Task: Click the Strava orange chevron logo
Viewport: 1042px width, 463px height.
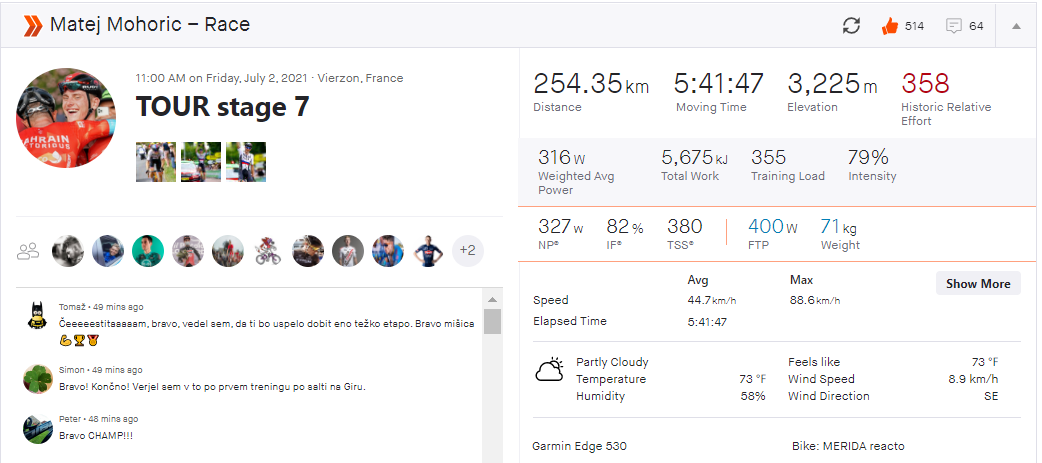Action: point(33,25)
